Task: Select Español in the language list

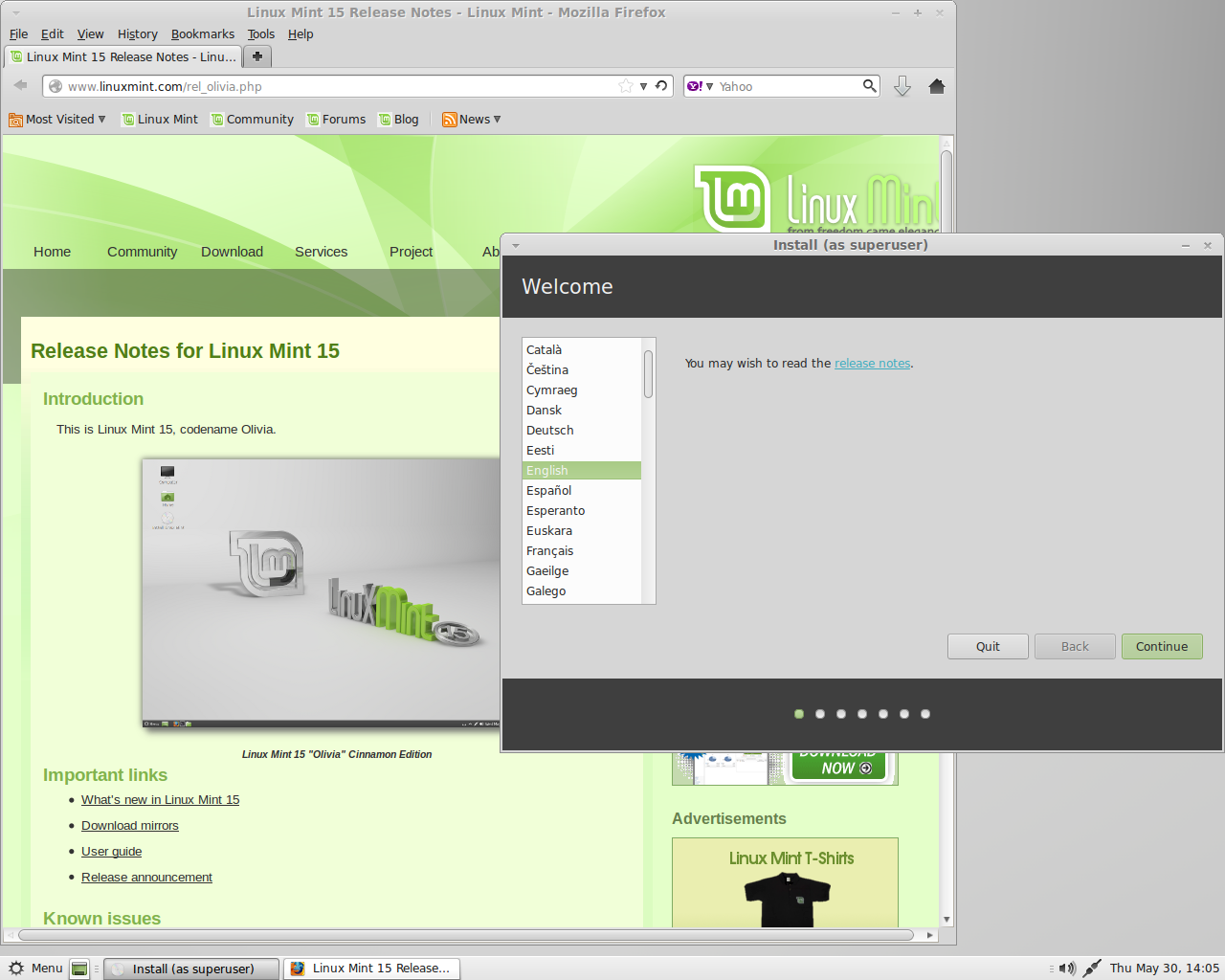Action: pos(582,491)
